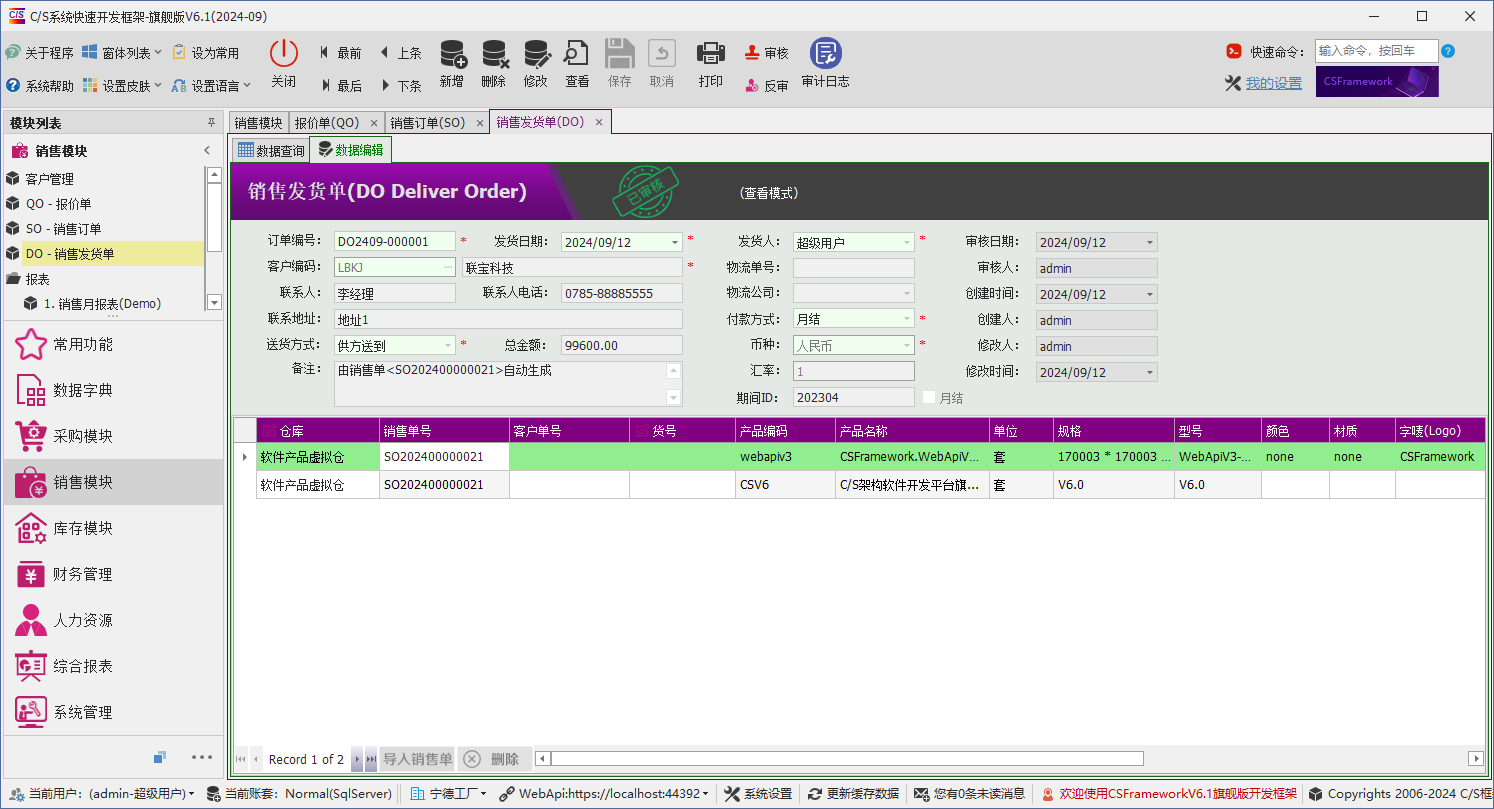
Task: Open 系统帮助 system help
Action: point(39,86)
